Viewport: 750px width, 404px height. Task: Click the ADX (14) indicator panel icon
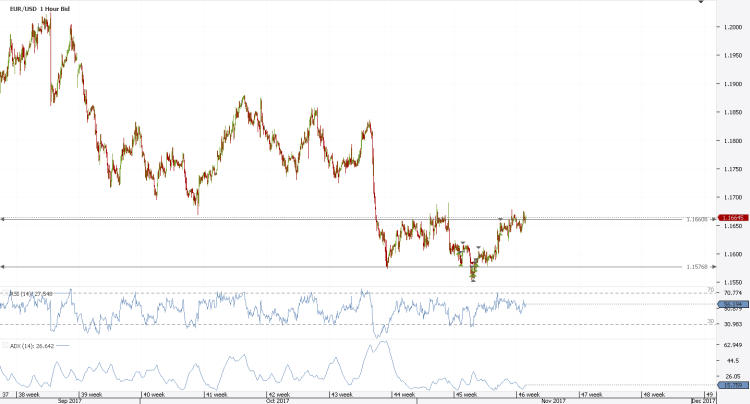coord(5,345)
